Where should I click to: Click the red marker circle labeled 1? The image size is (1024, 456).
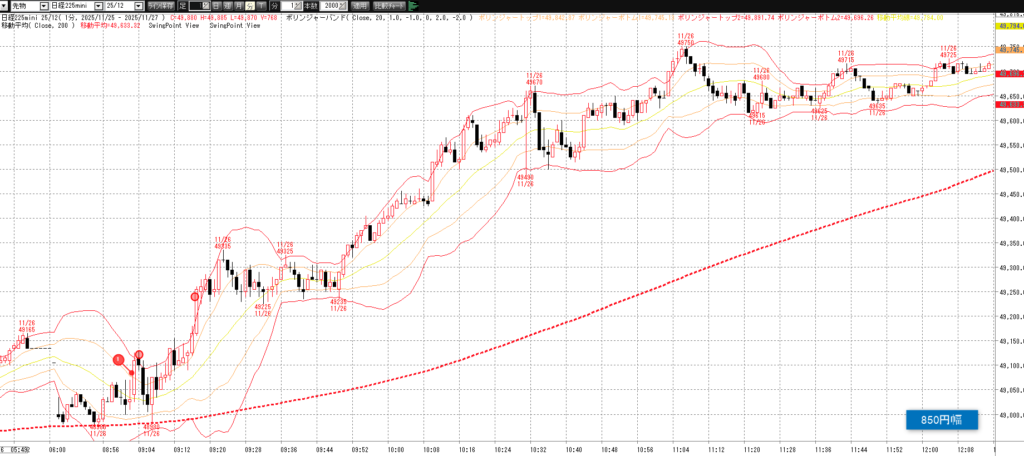[x=118, y=358]
